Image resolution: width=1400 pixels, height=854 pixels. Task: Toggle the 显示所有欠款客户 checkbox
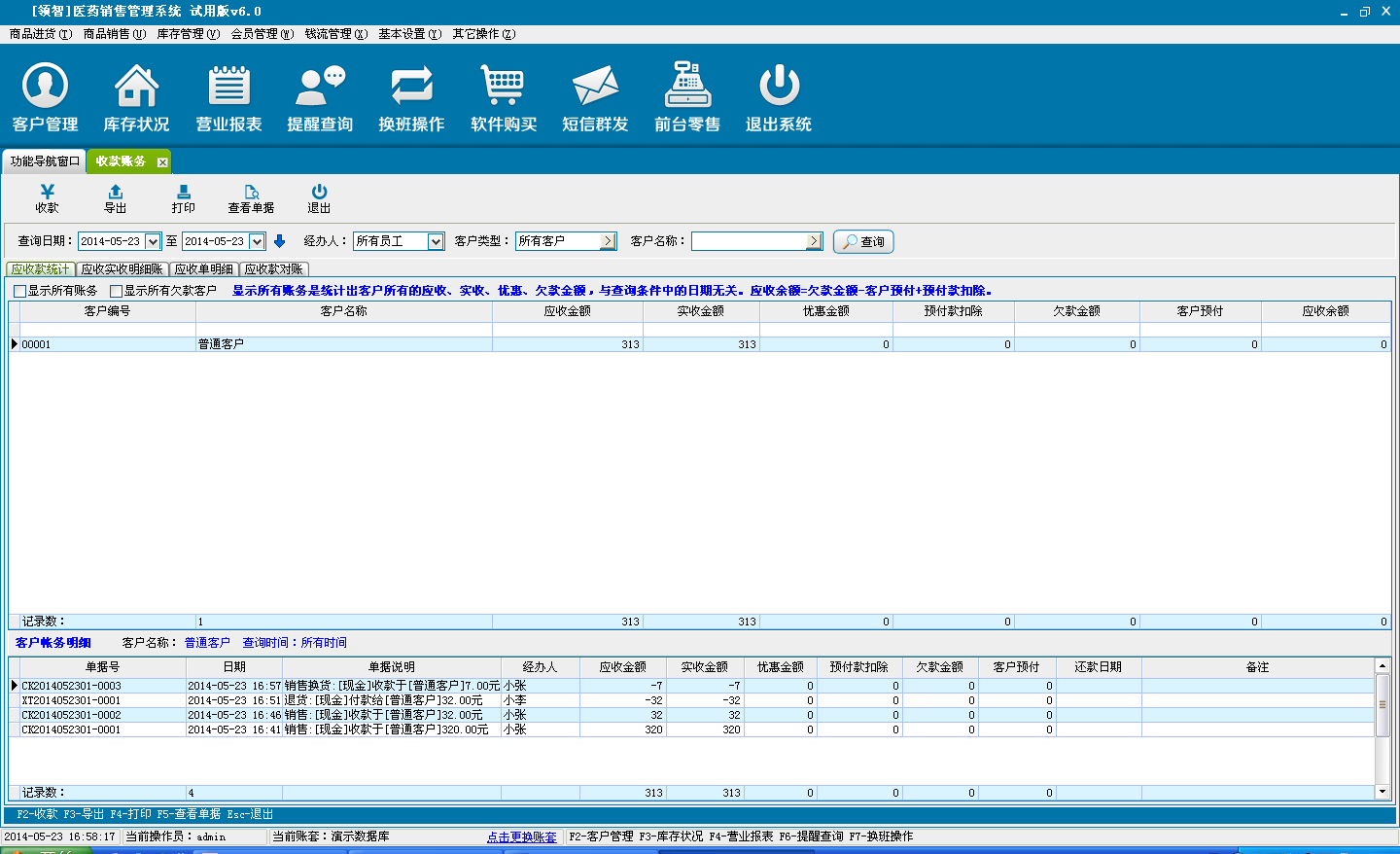tap(117, 291)
